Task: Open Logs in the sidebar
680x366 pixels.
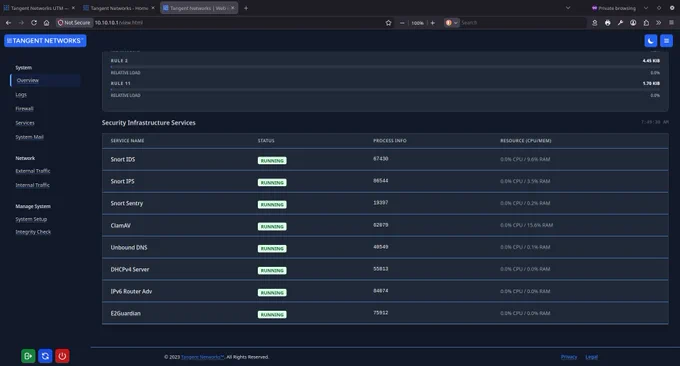Action: point(21,95)
